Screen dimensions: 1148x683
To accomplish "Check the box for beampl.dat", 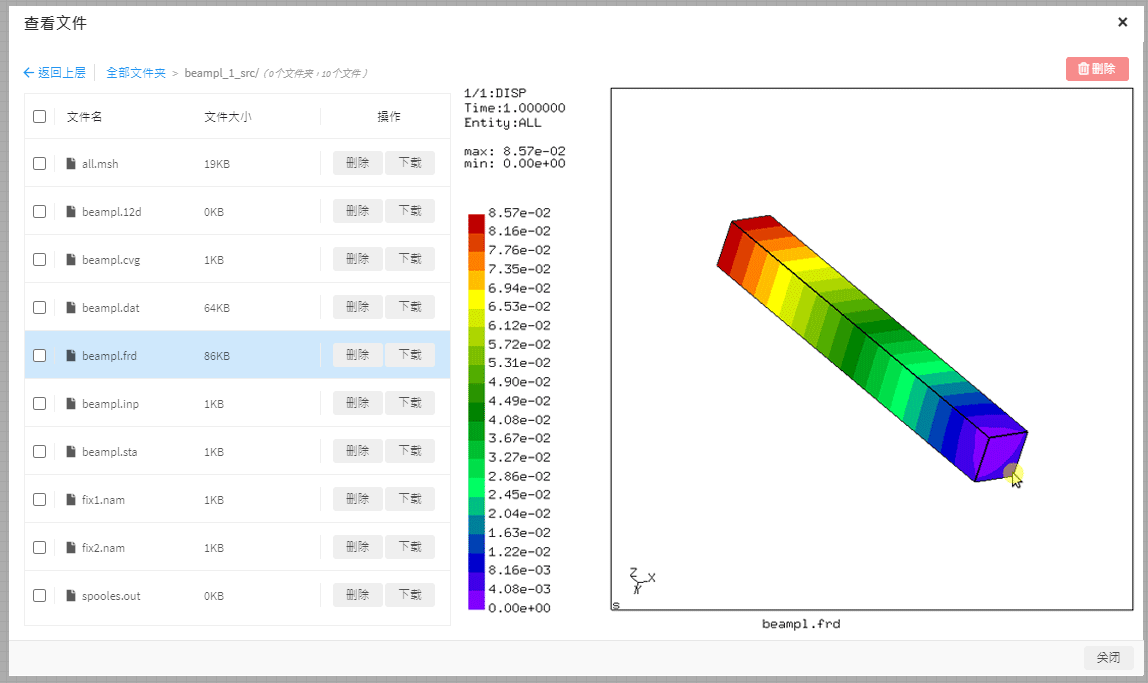I will tap(39, 307).
